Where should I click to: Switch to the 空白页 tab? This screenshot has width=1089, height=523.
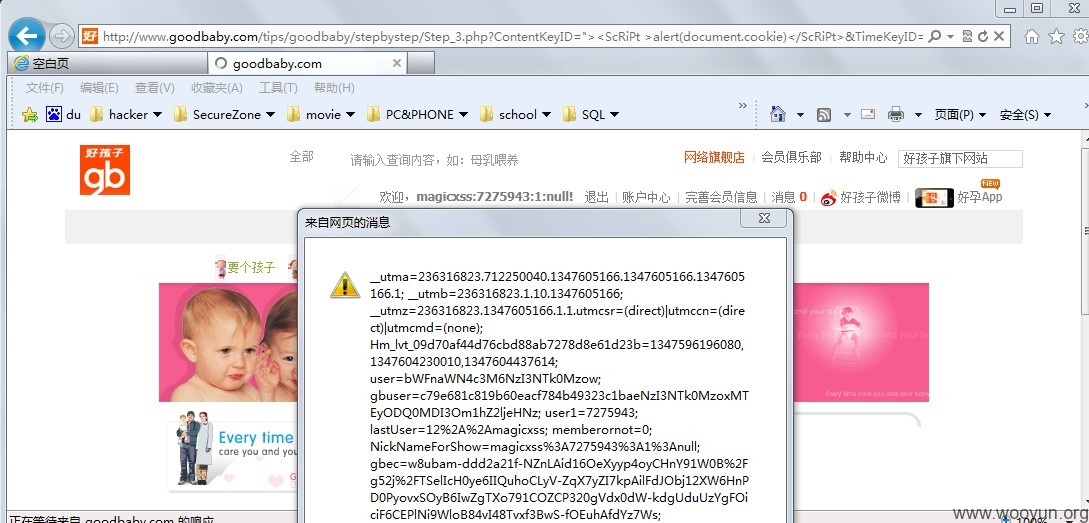tap(108, 63)
